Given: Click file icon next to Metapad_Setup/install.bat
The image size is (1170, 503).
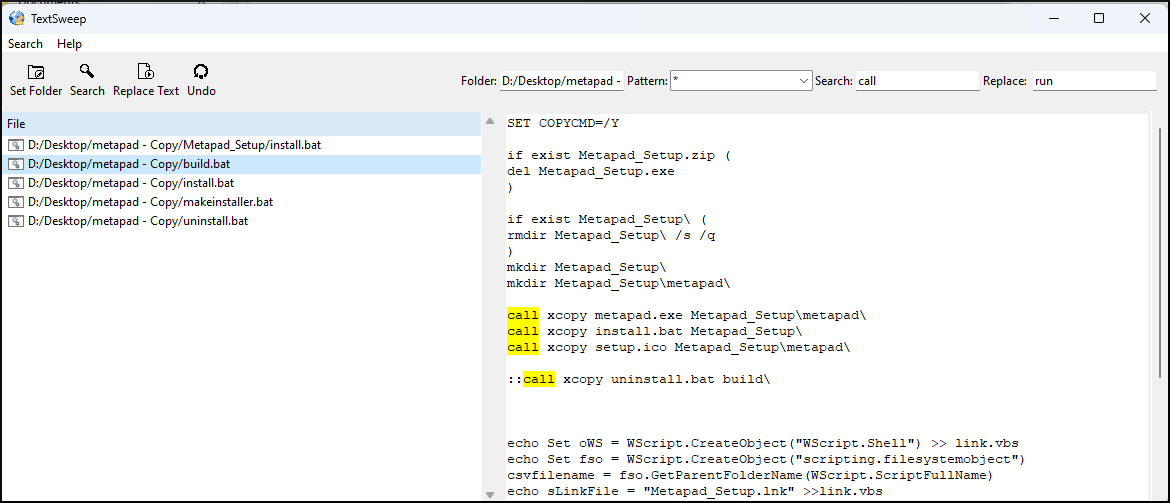Looking at the screenshot, I should [16, 145].
